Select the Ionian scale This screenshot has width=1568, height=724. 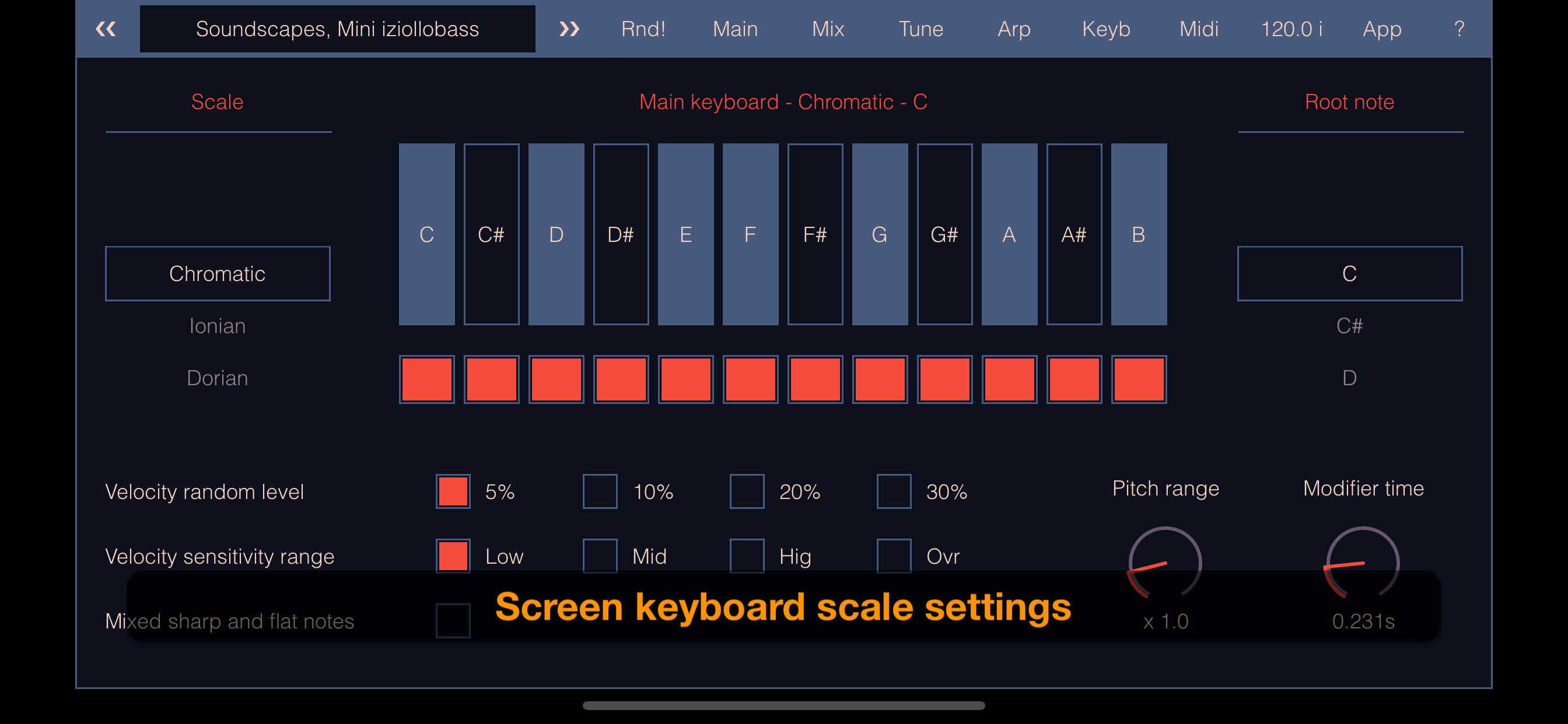[218, 325]
